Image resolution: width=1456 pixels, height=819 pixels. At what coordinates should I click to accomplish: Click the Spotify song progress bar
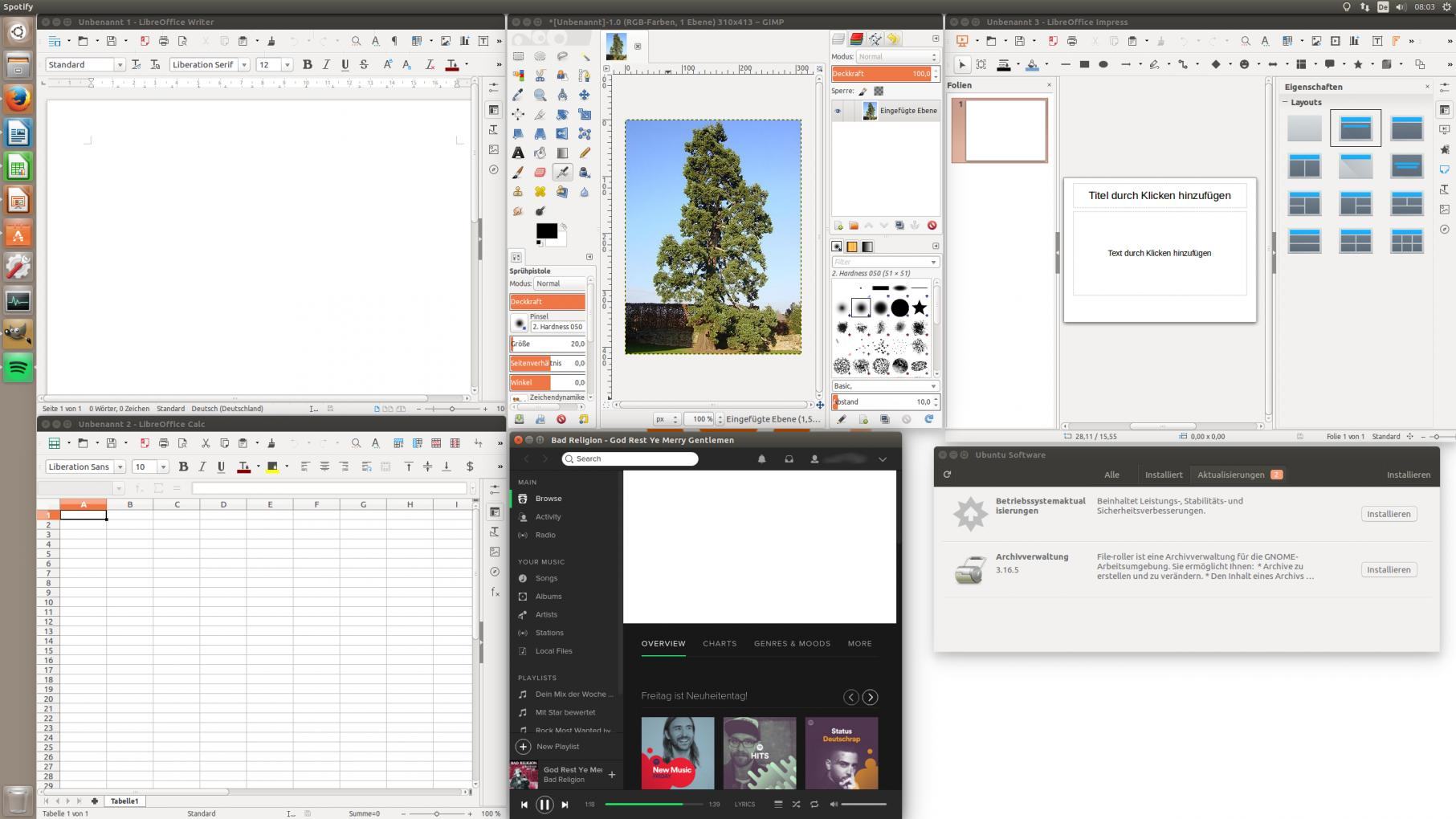point(654,804)
